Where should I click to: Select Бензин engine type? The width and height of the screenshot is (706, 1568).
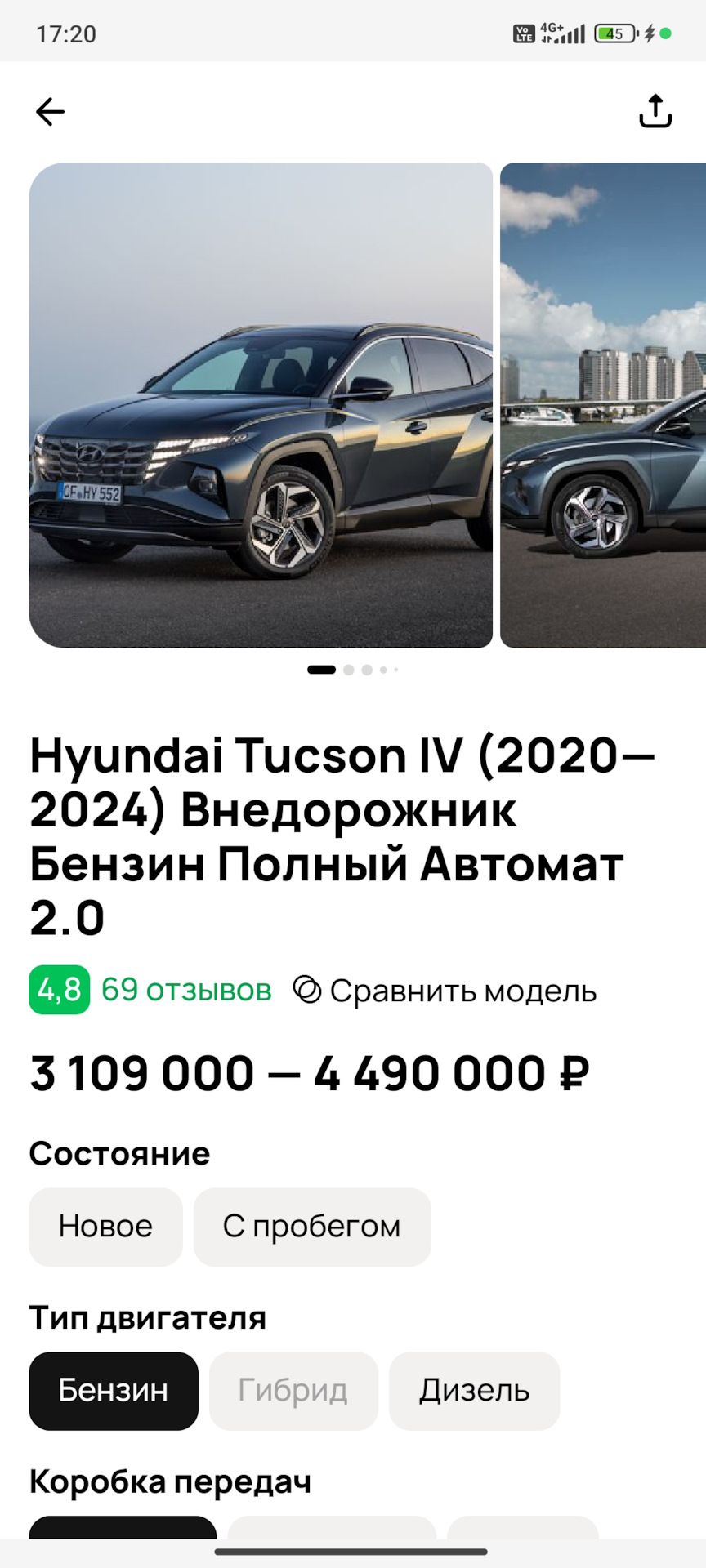114,1391
